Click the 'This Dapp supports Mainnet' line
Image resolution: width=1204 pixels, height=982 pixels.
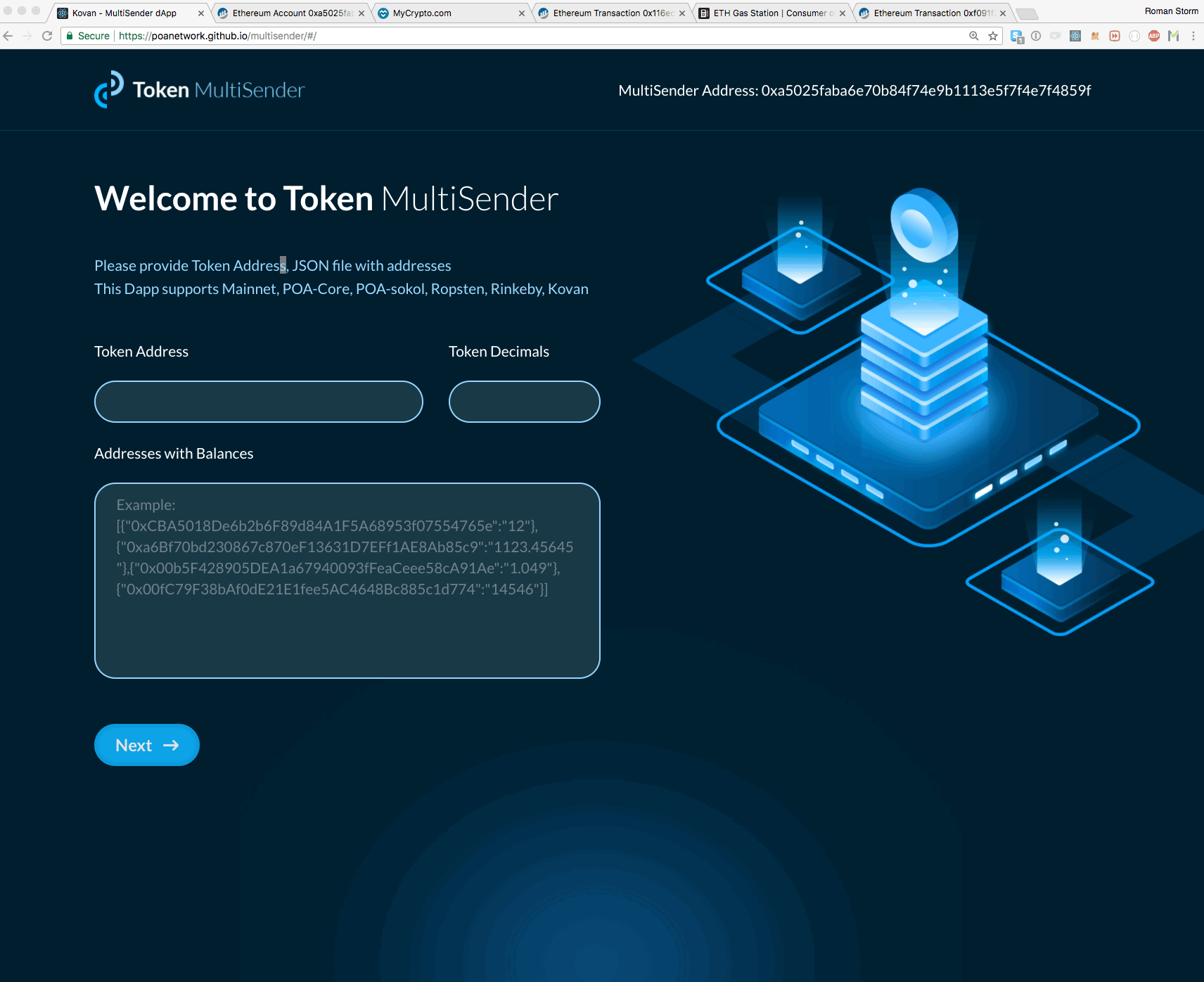[x=341, y=289]
